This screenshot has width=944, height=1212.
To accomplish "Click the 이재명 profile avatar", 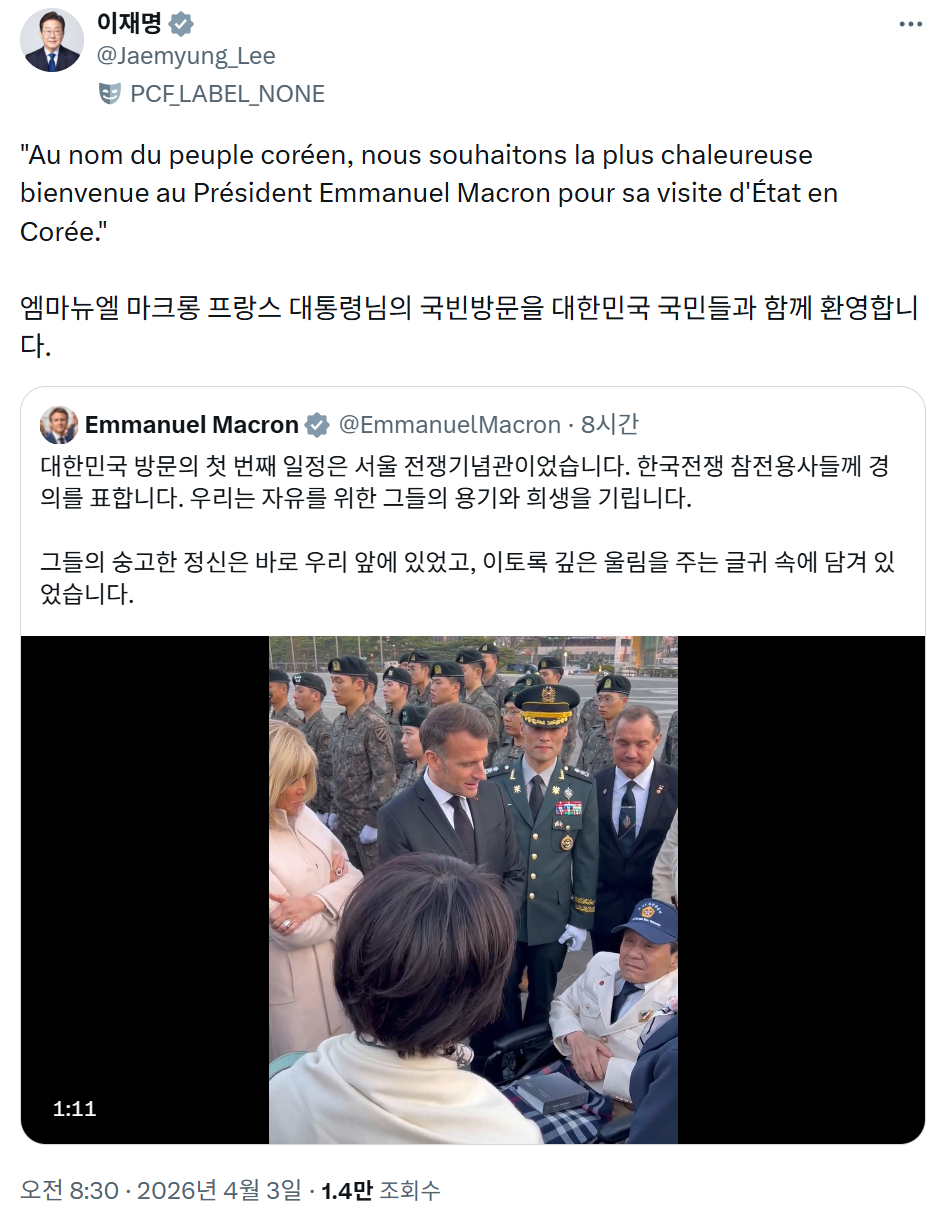I will 53,42.
